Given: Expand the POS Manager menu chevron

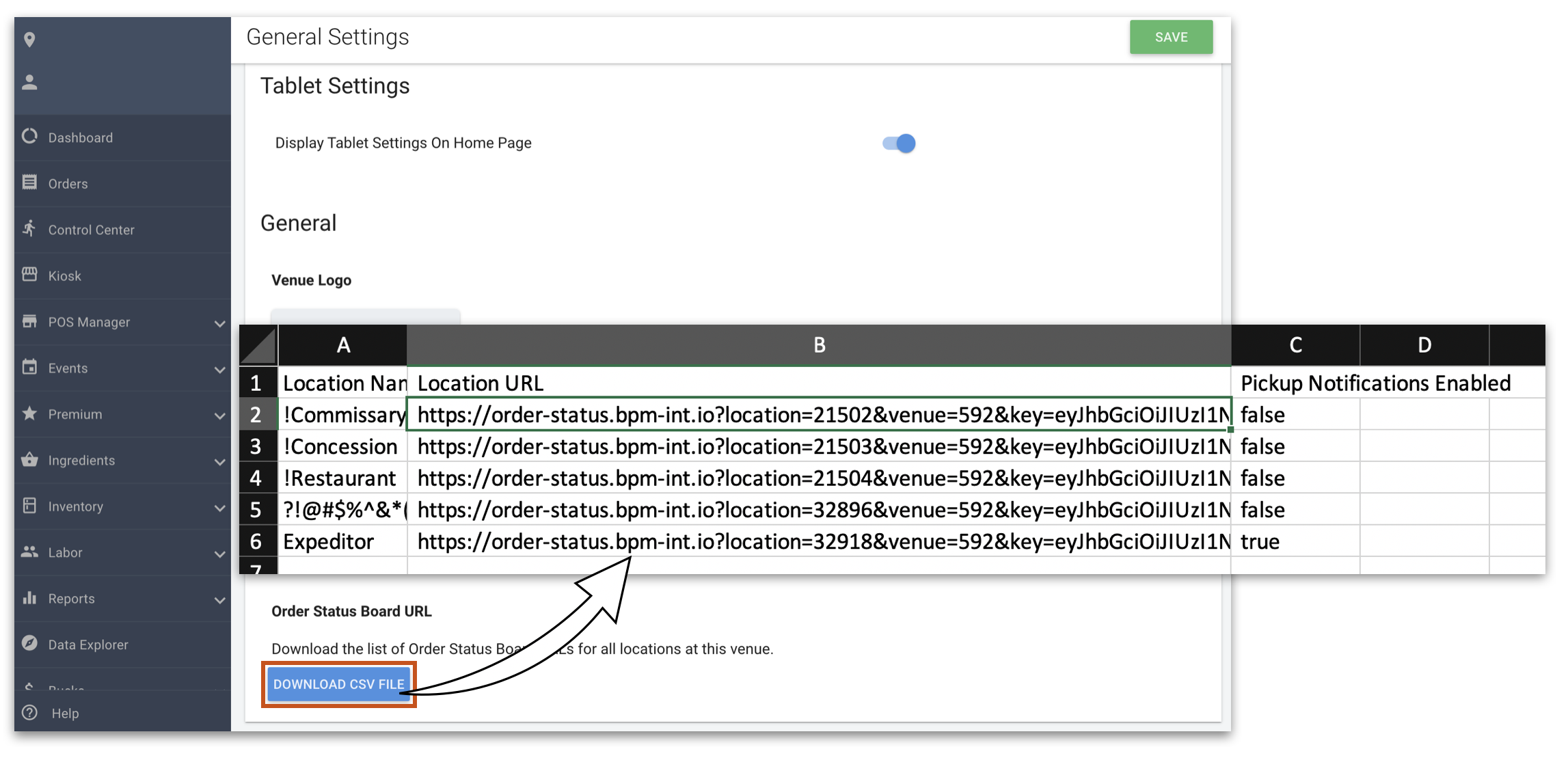Looking at the screenshot, I should tap(219, 323).
